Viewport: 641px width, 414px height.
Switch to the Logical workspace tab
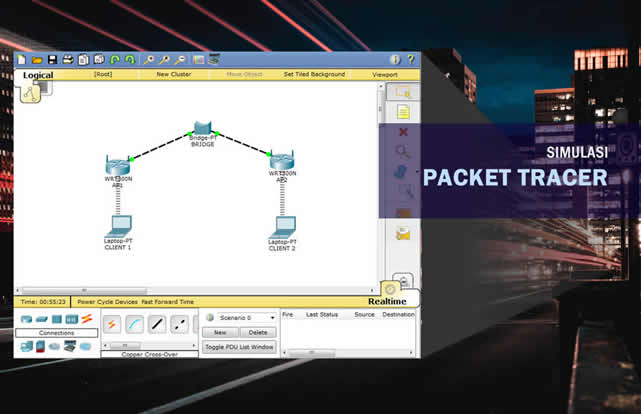(x=38, y=75)
